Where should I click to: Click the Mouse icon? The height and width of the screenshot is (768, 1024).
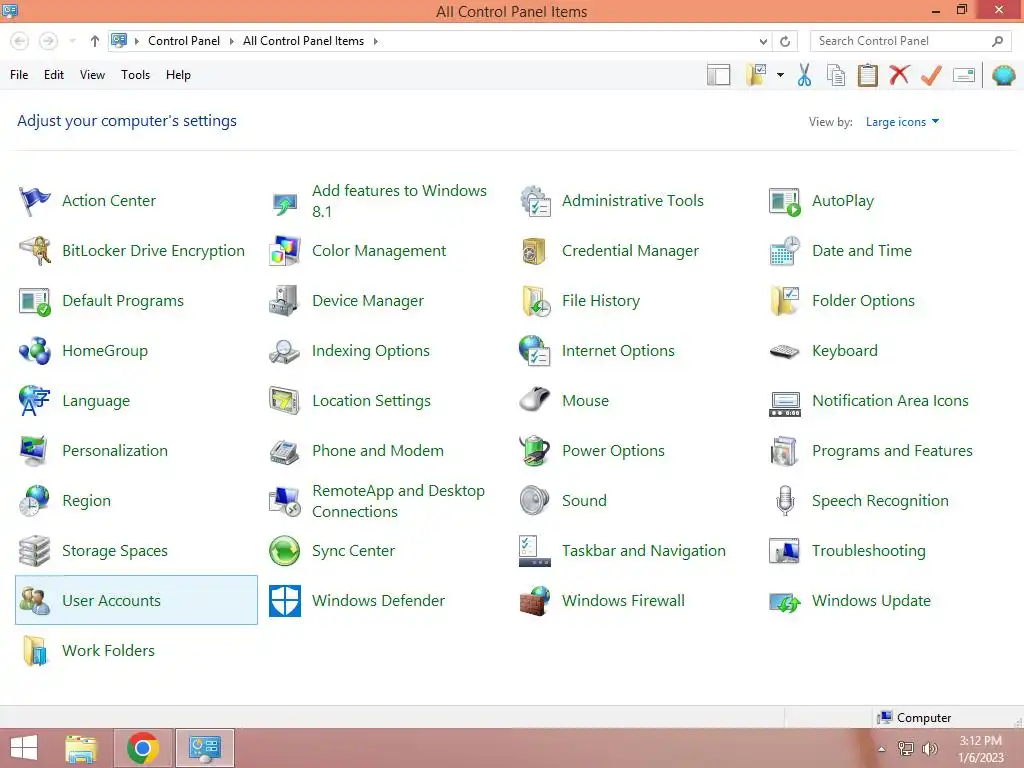[x=535, y=401]
